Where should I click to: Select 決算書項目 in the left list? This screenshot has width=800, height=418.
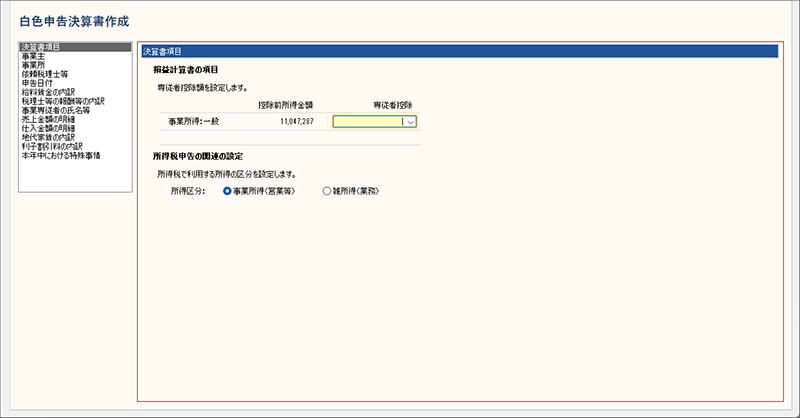coord(40,47)
